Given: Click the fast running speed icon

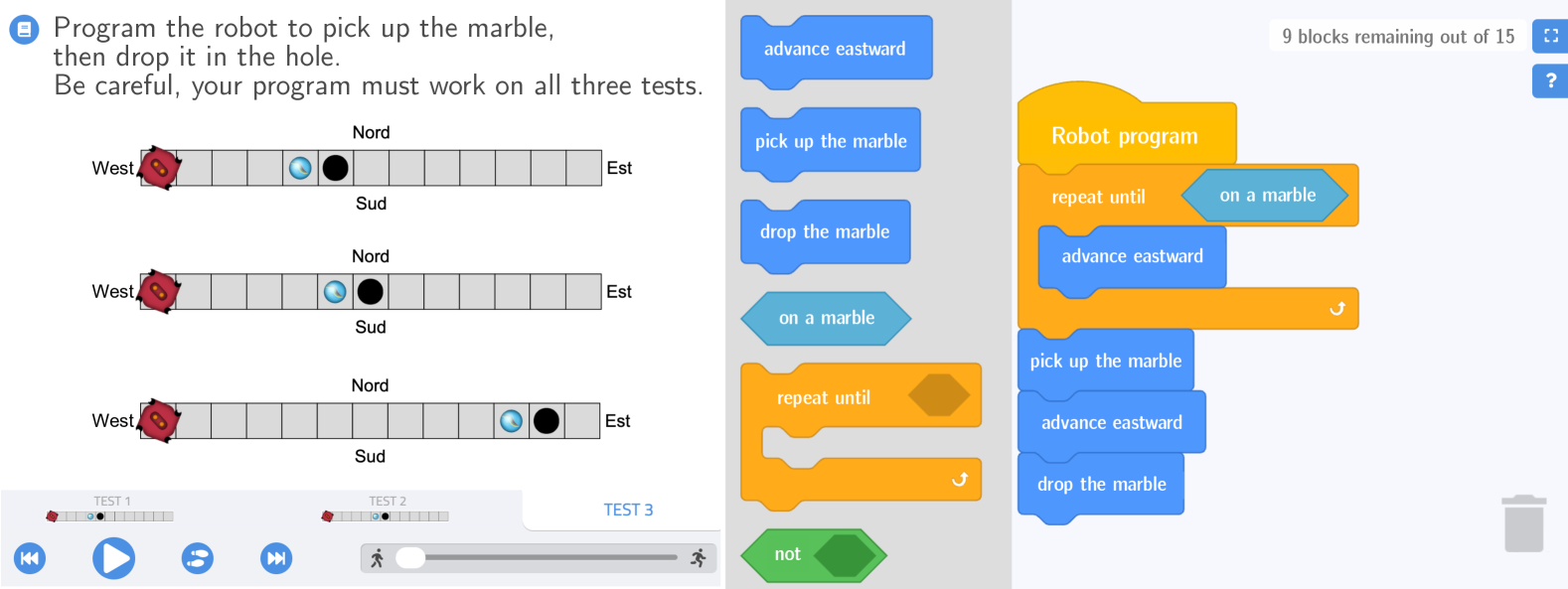Looking at the screenshot, I should click(699, 558).
